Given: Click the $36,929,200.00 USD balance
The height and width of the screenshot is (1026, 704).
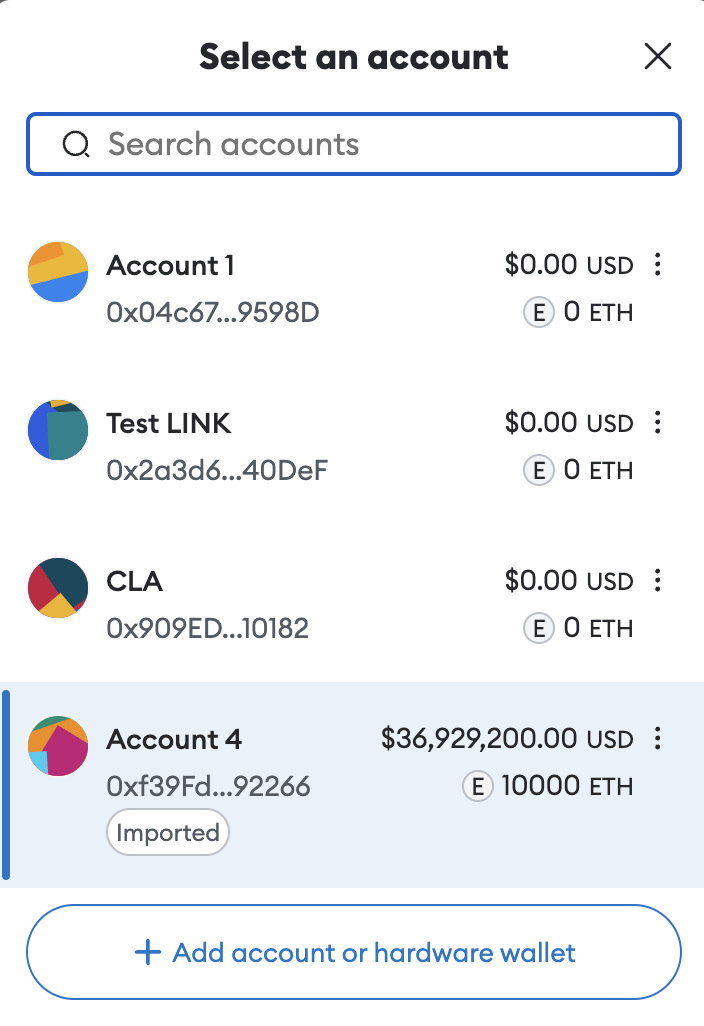Looking at the screenshot, I should [x=507, y=739].
